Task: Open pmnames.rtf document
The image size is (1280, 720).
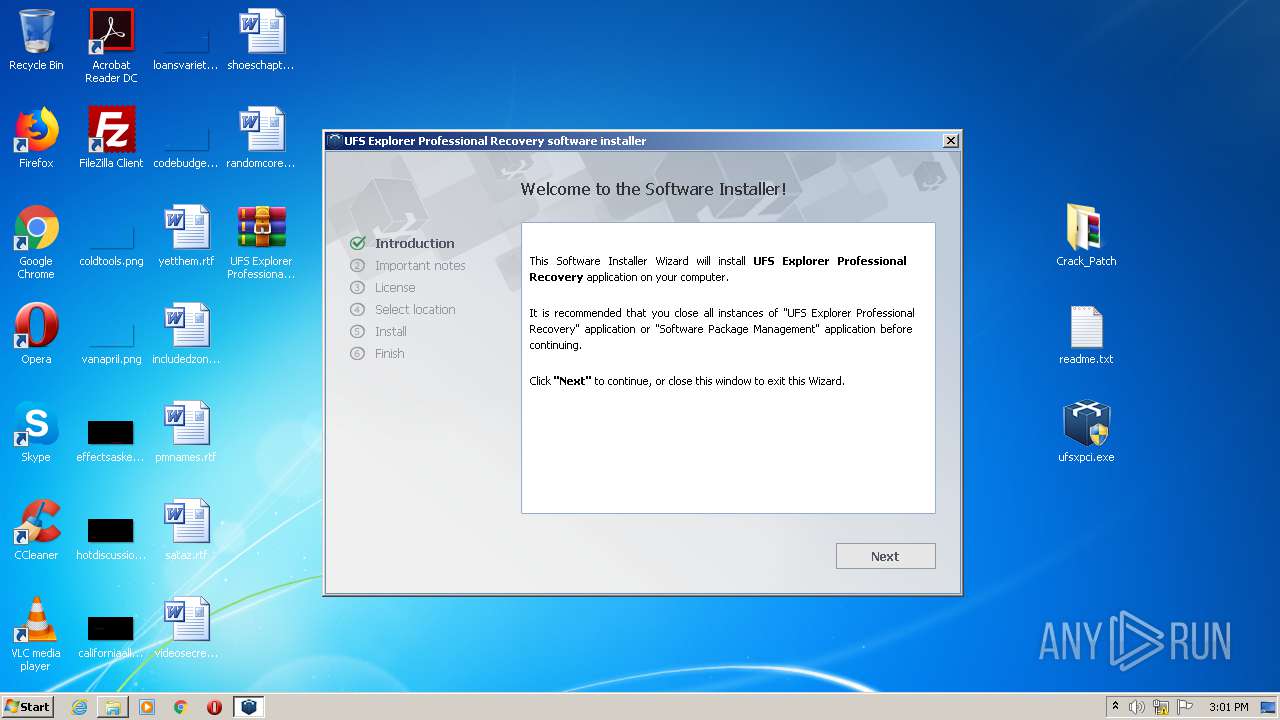Action: [186, 432]
